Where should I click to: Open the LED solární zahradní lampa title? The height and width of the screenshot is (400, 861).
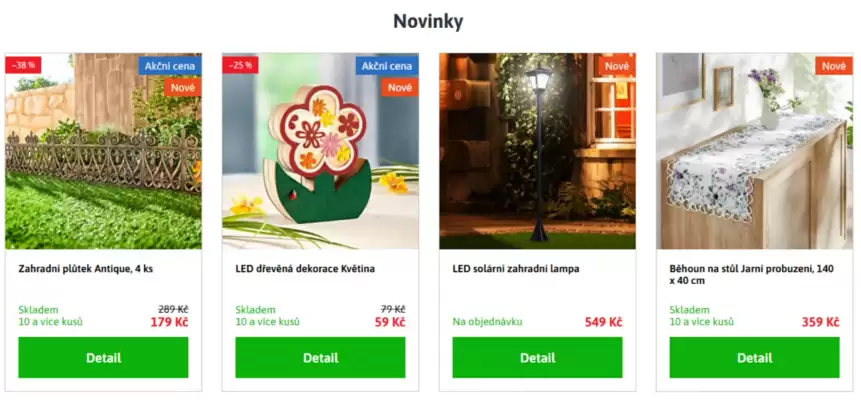click(516, 269)
